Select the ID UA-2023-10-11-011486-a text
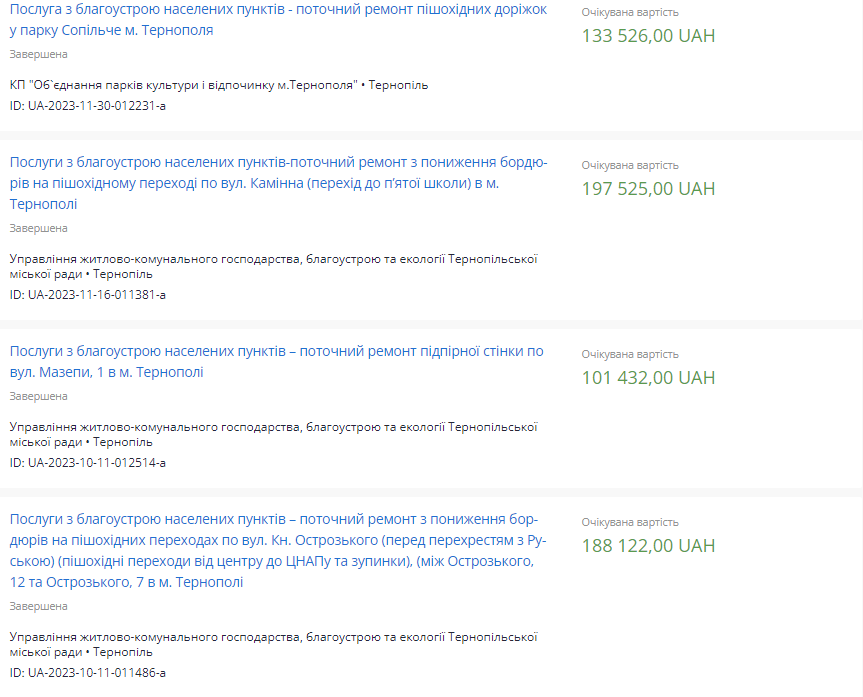This screenshot has height=697, width=863. coord(88,673)
